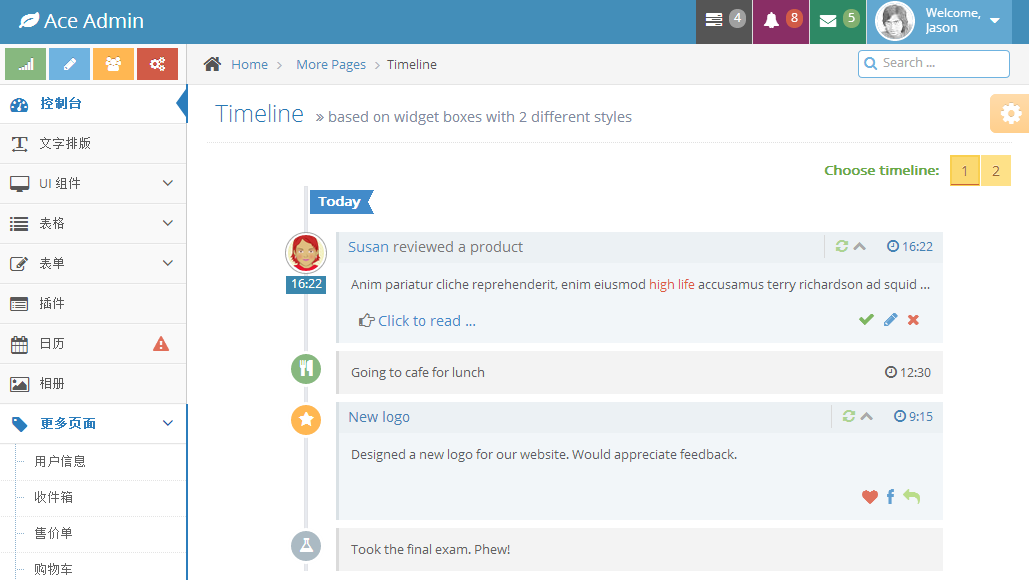Viewport: 1029px width, 580px height.
Task: Select 收件箱 from the sidebar submenu
Action: [x=54, y=498]
